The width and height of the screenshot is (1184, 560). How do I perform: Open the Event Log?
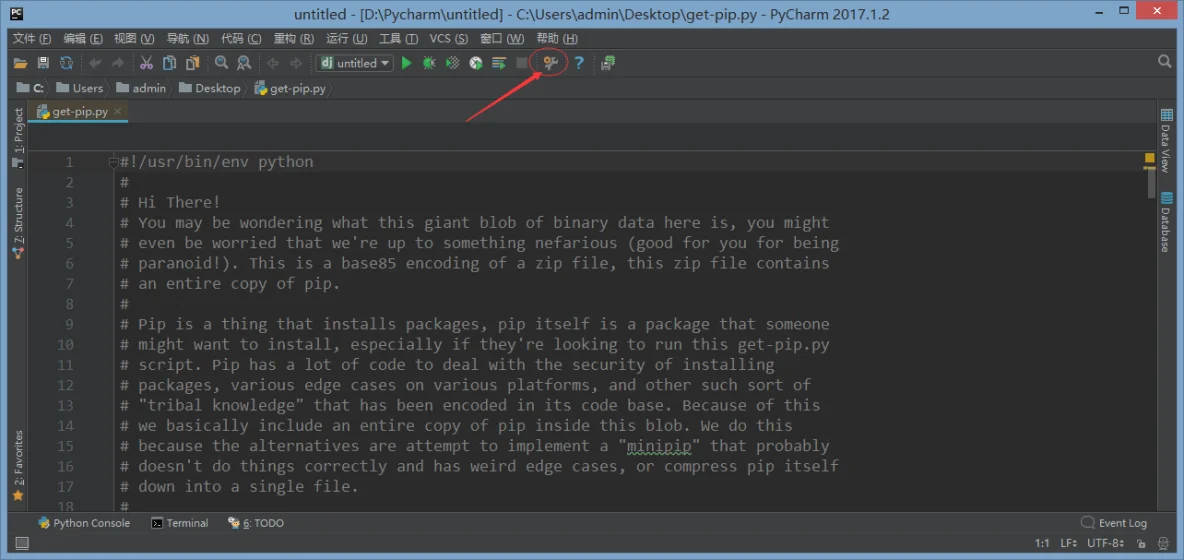click(1114, 523)
